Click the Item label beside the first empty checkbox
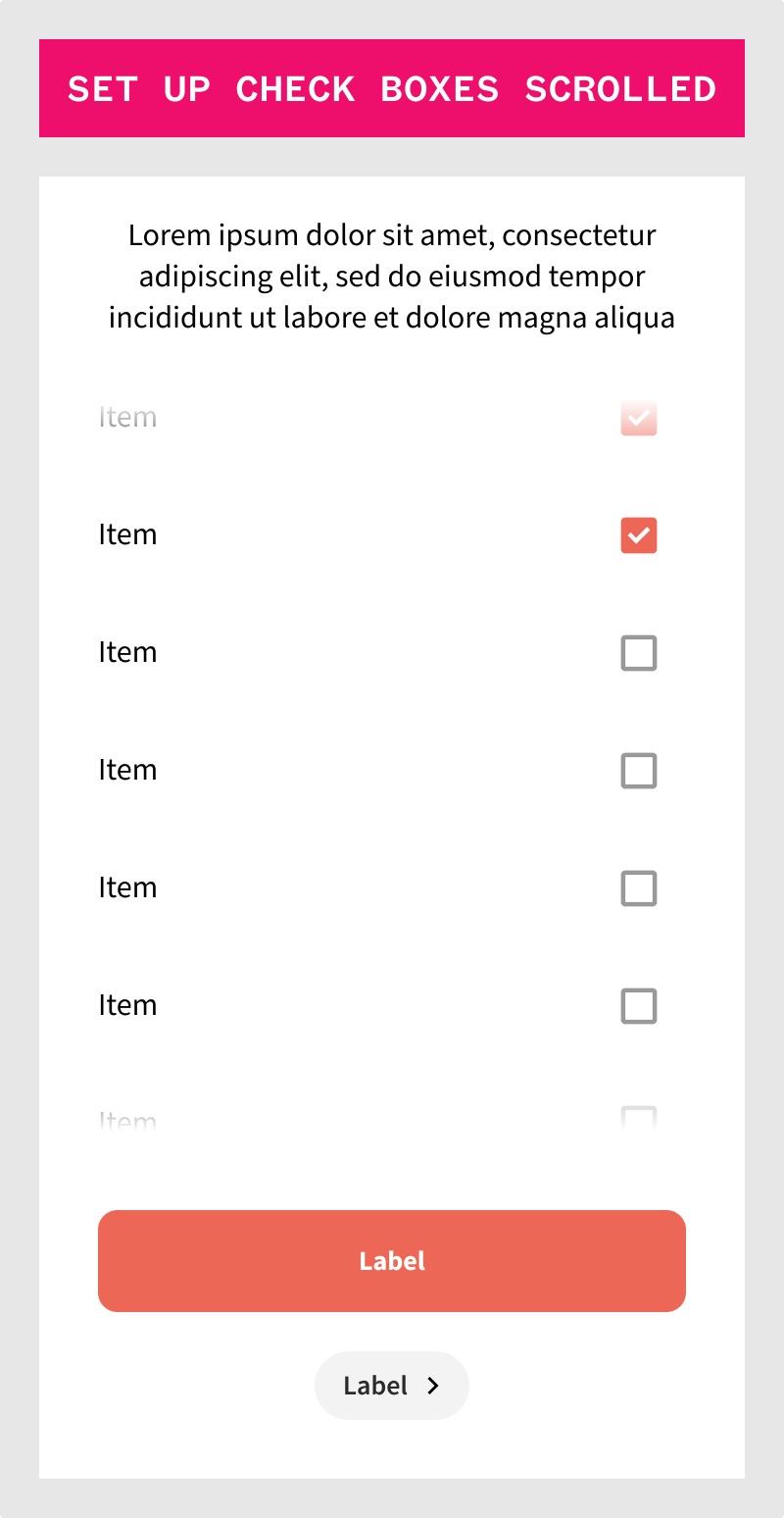The height and width of the screenshot is (1518, 784). [x=127, y=653]
